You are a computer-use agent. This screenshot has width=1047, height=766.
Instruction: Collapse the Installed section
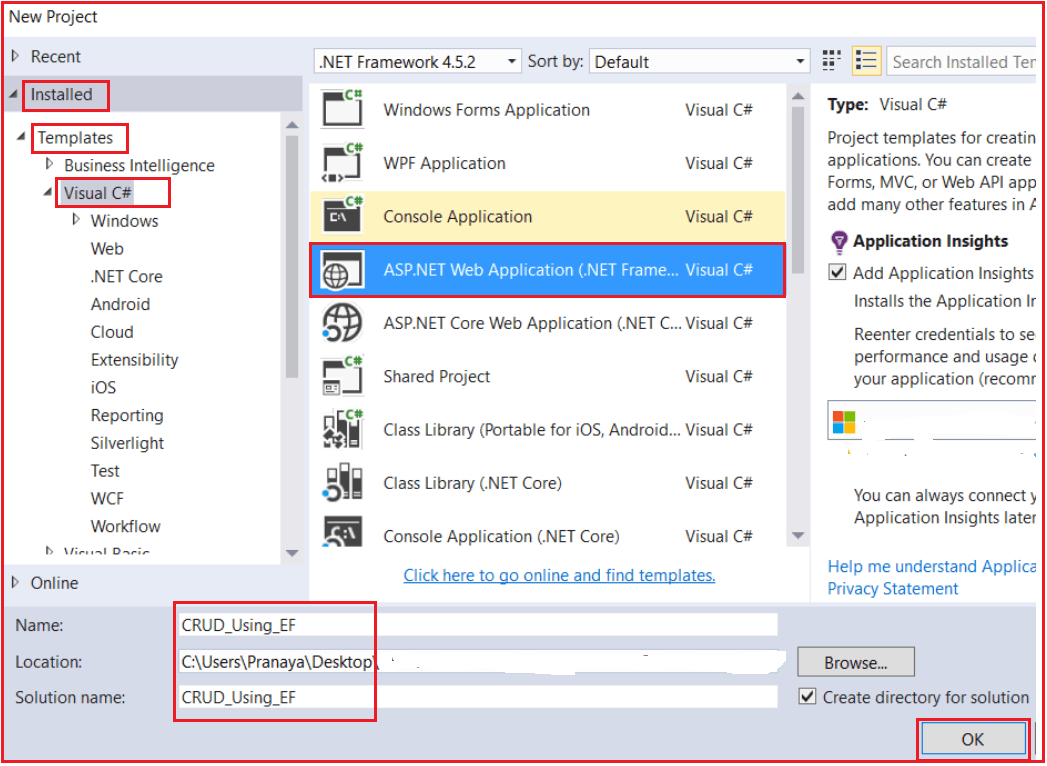pyautogui.click(x=15, y=94)
